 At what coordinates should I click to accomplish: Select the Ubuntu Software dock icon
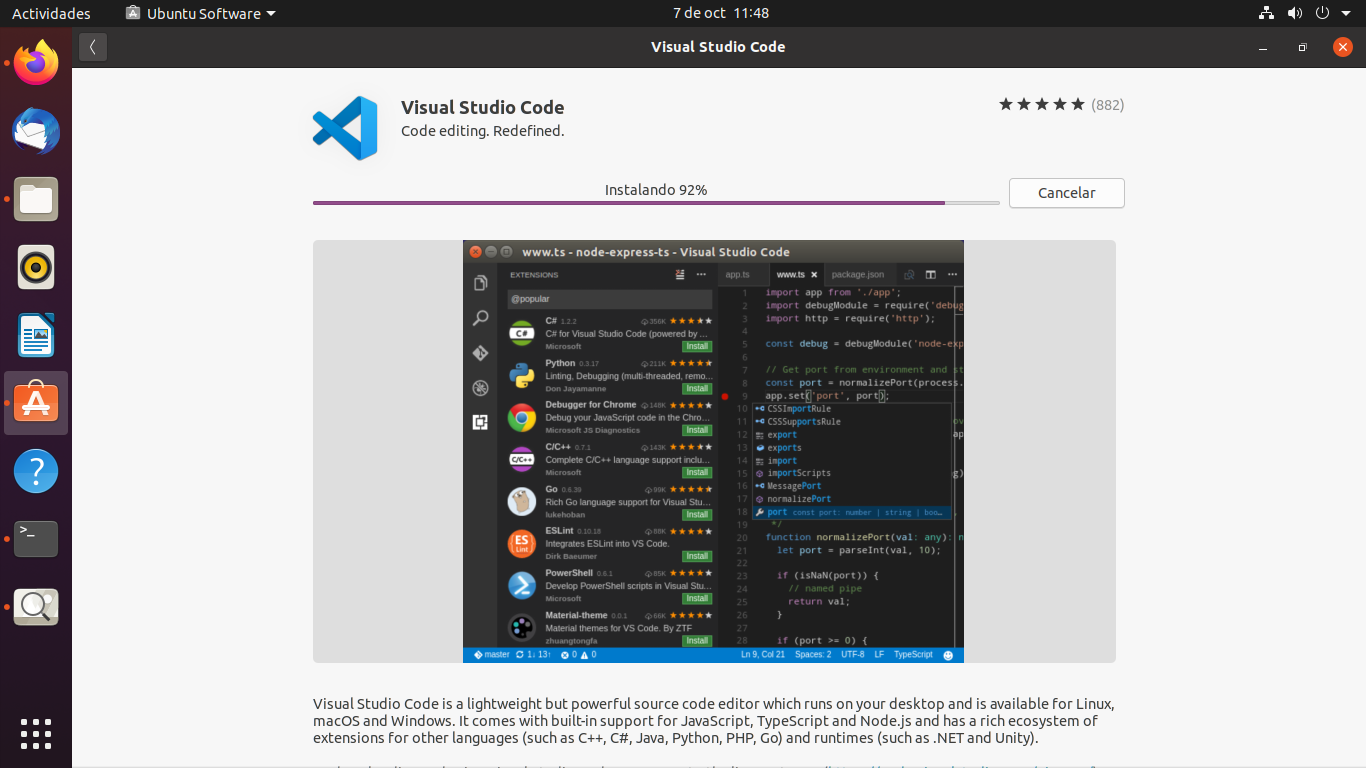point(36,403)
